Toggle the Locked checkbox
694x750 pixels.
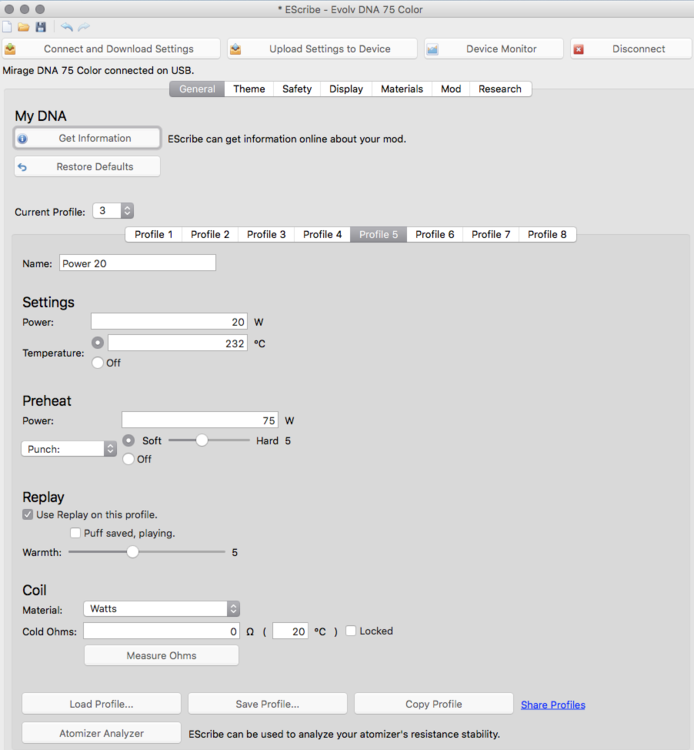pyautogui.click(x=351, y=631)
